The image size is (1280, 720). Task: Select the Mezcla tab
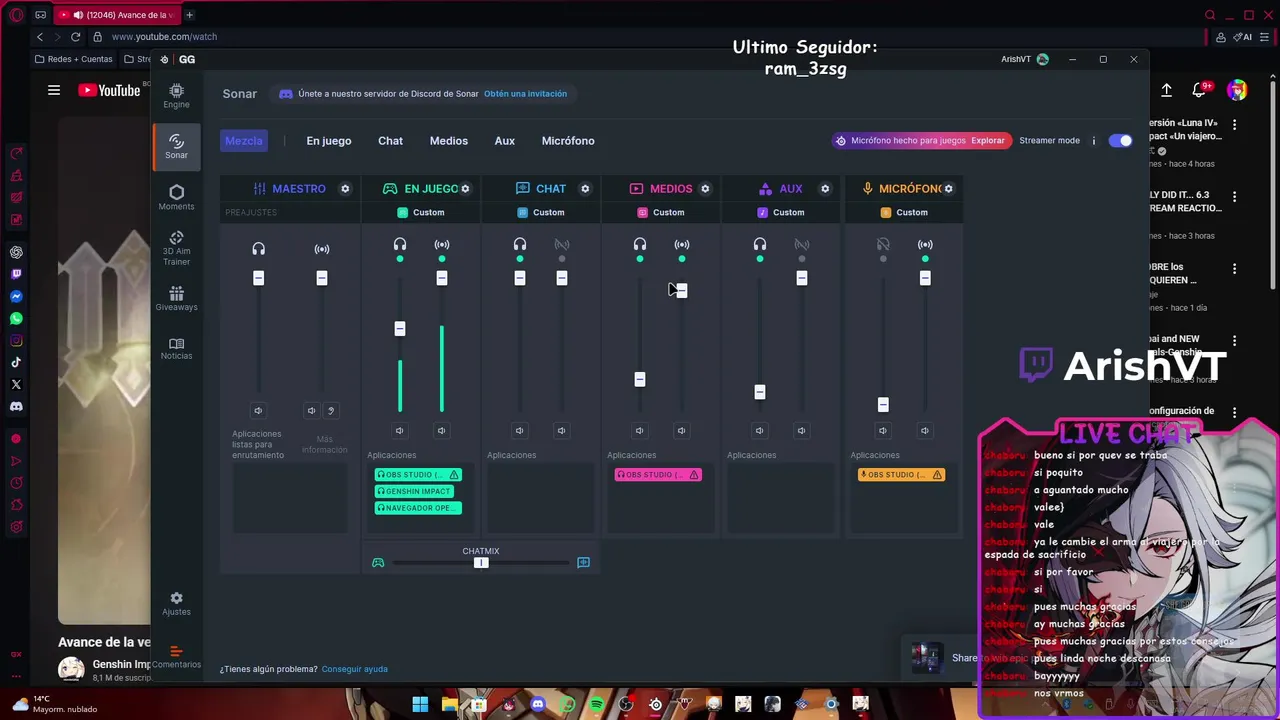(x=244, y=141)
